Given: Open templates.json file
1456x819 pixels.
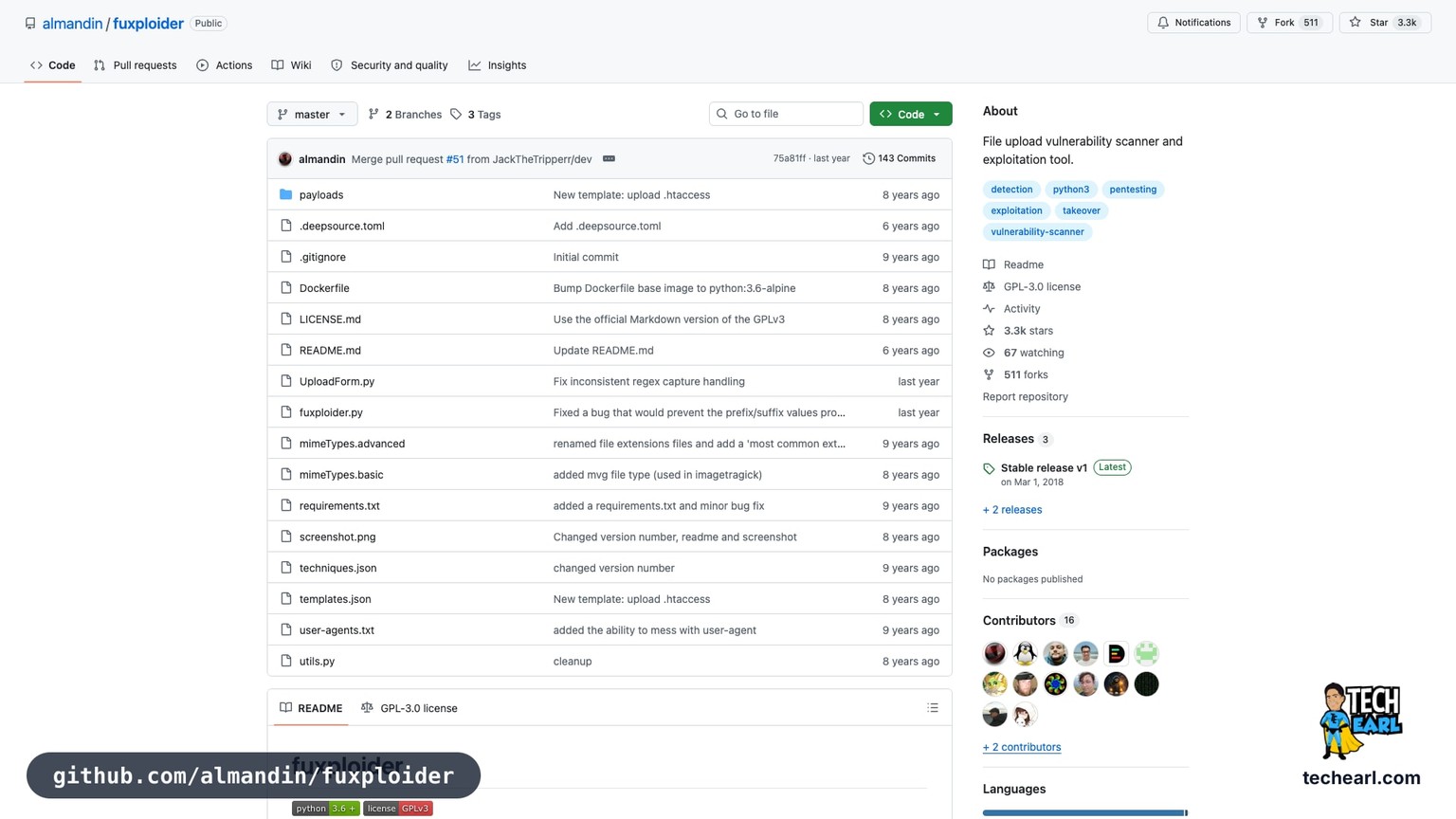Looking at the screenshot, I should click(x=335, y=599).
